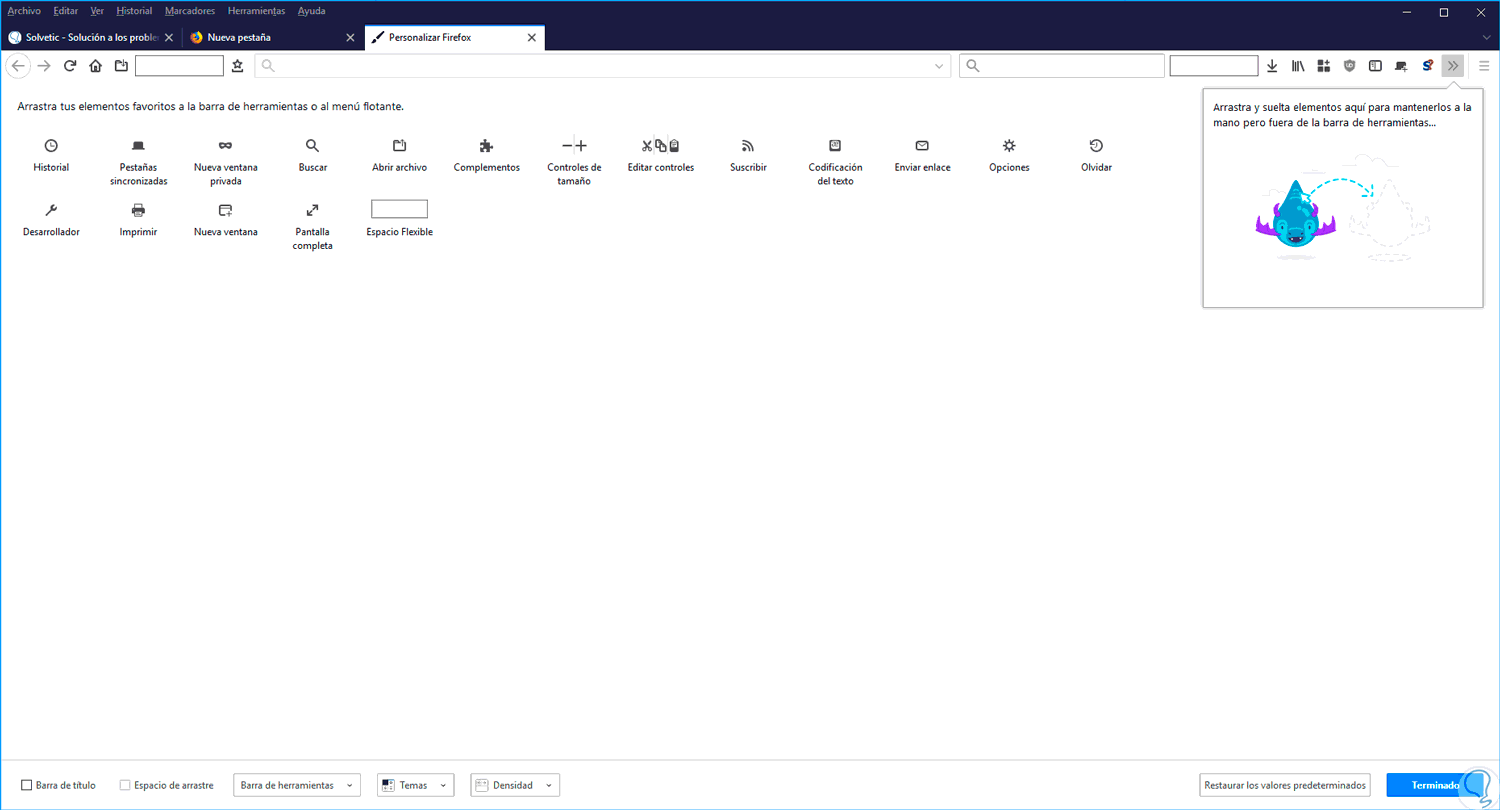Open the Marcadores menu
The width and height of the screenshot is (1500, 810).
[x=190, y=11]
